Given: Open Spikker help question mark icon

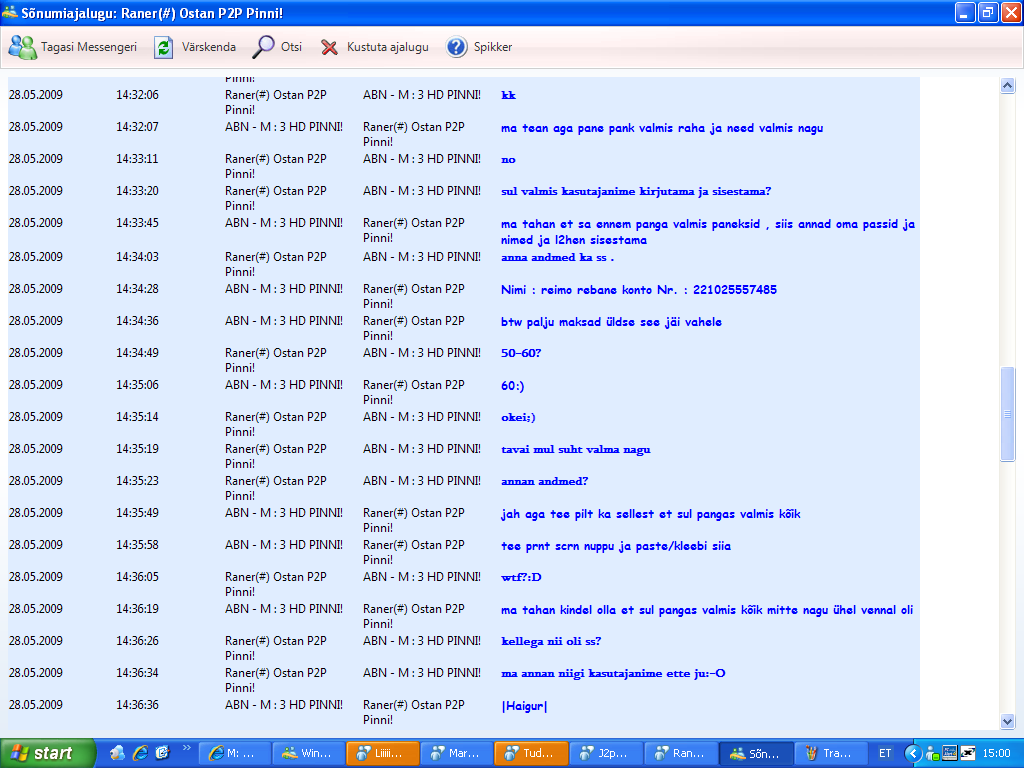Looking at the screenshot, I should point(457,47).
